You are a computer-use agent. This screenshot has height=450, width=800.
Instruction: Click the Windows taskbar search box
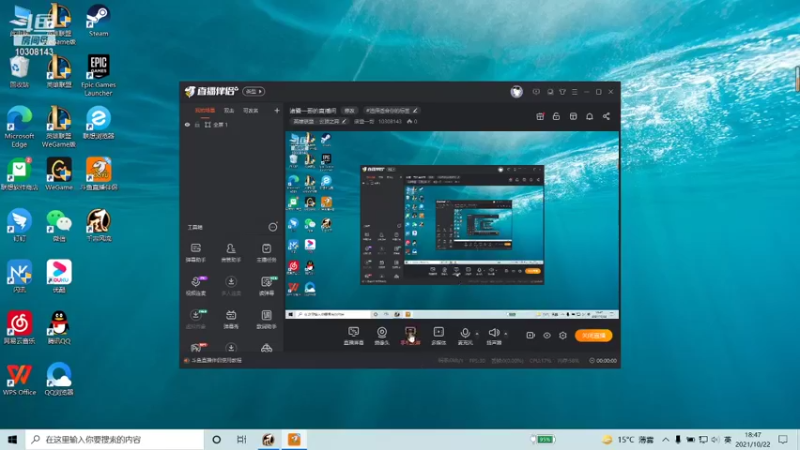115,439
